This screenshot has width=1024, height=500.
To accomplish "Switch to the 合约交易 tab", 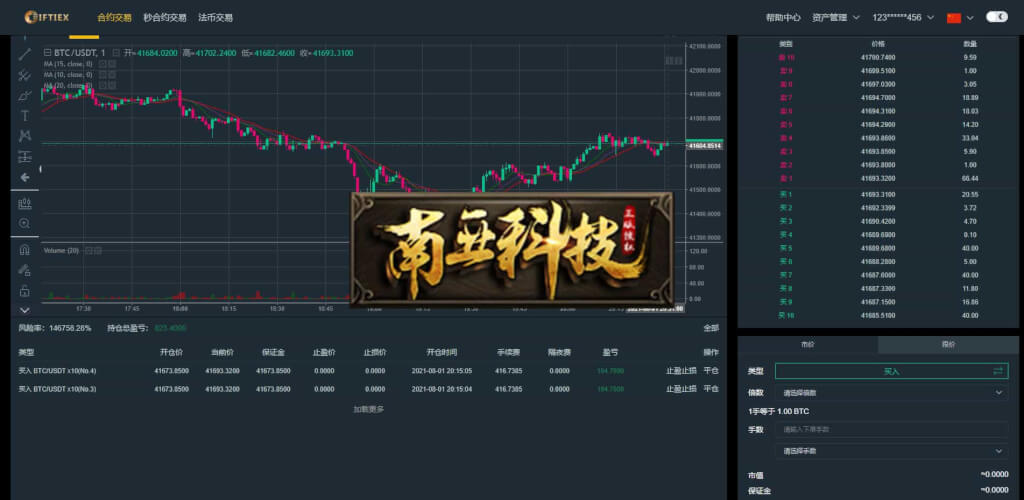I will (114, 18).
